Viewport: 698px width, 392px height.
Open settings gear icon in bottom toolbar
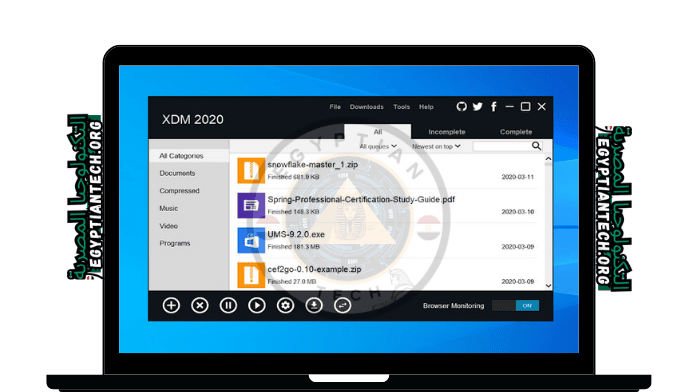point(285,305)
